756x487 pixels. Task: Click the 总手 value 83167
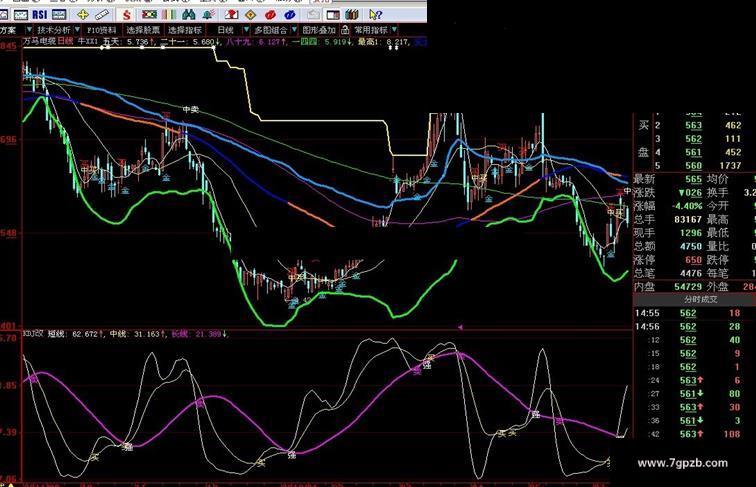[688, 219]
